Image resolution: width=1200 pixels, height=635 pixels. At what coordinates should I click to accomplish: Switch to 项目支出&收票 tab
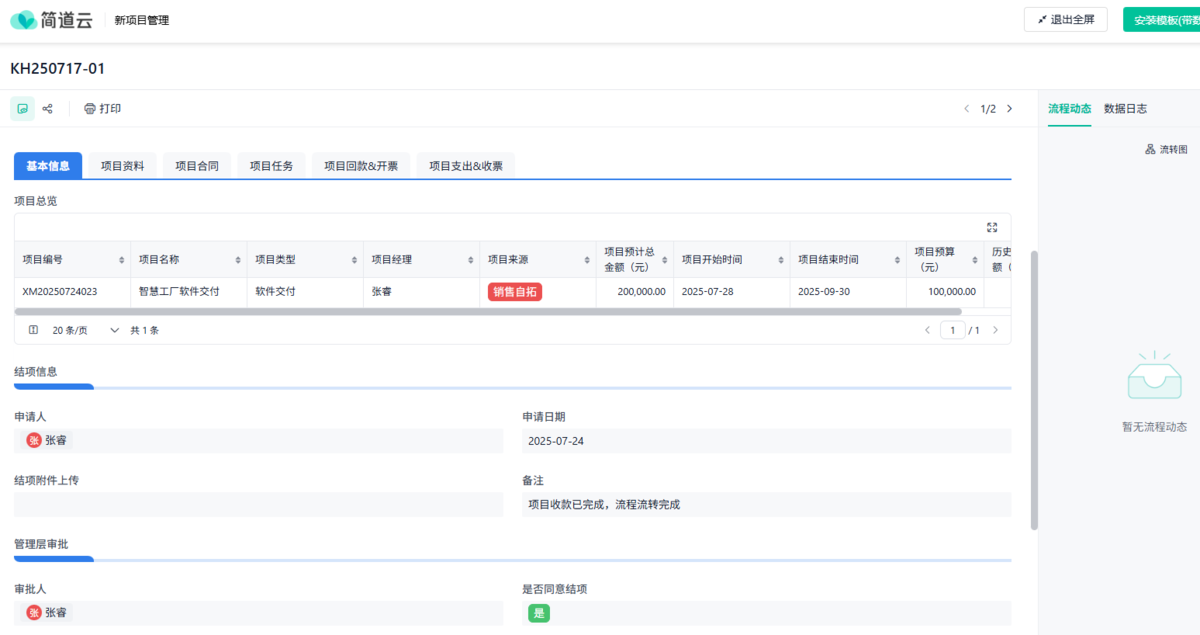(x=466, y=166)
